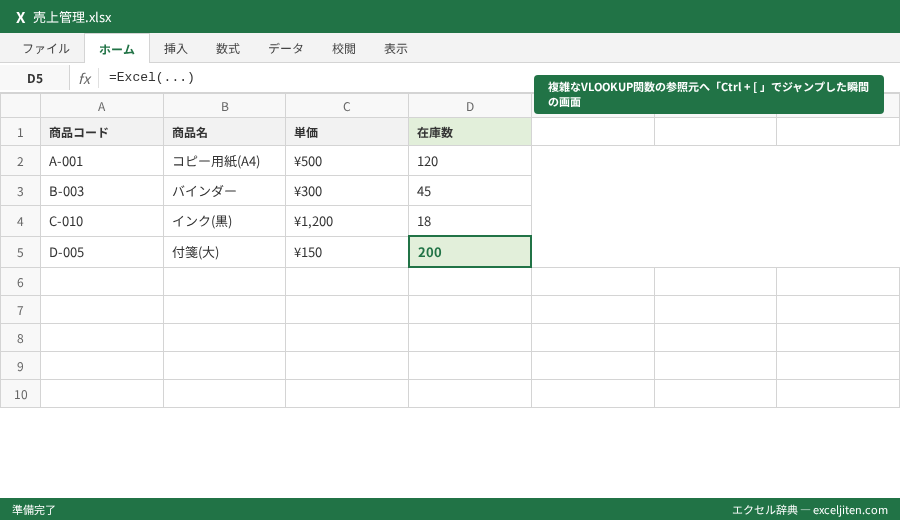Select the 商品コード header cell
The image size is (900, 520).
click(x=102, y=132)
